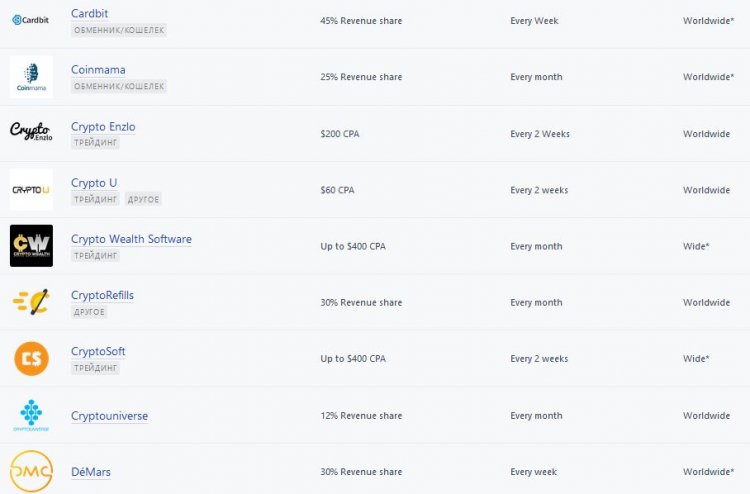Open the Cardbit program link
Screen dimensions: 750x494
pyautogui.click(x=90, y=13)
